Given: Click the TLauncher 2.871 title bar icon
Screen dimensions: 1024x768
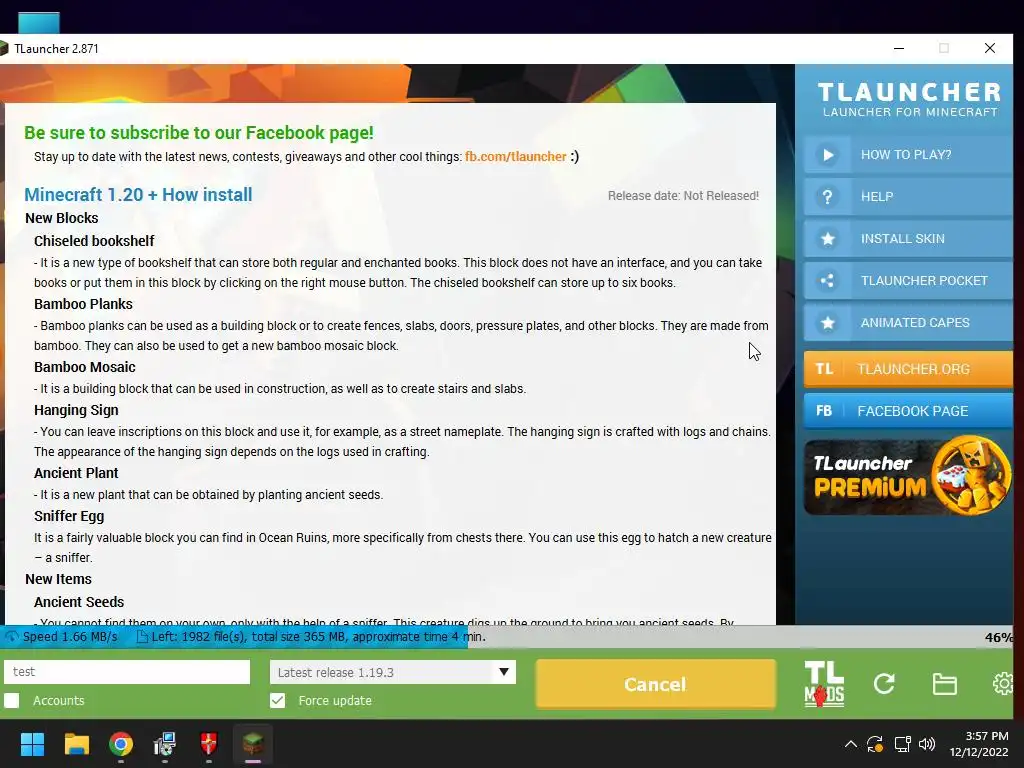Looking at the screenshot, I should click(3, 48).
